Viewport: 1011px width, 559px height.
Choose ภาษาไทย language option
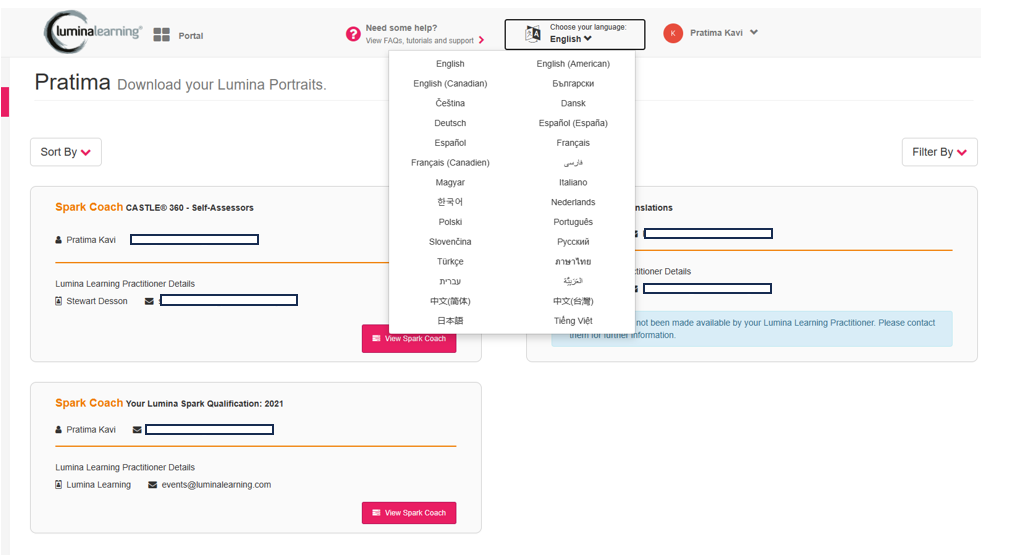[x=573, y=262]
